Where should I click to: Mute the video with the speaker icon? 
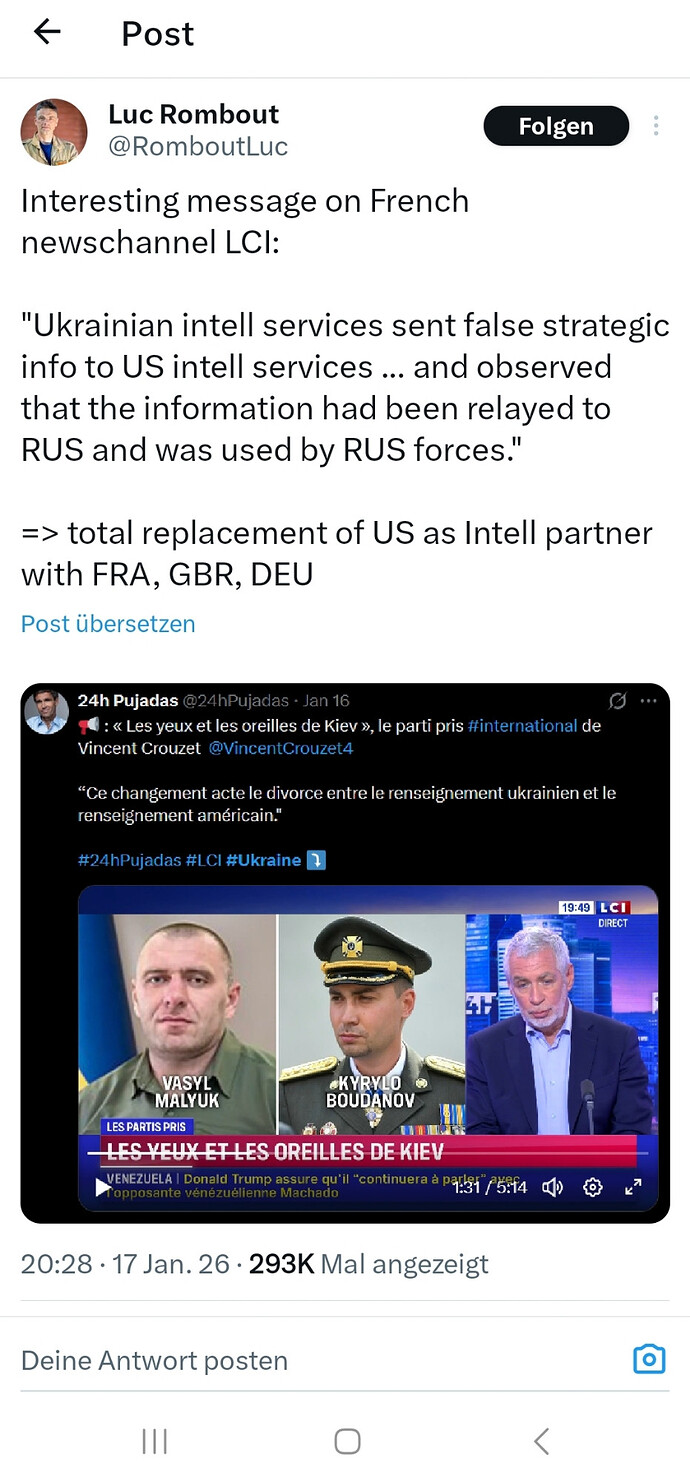click(x=552, y=1187)
